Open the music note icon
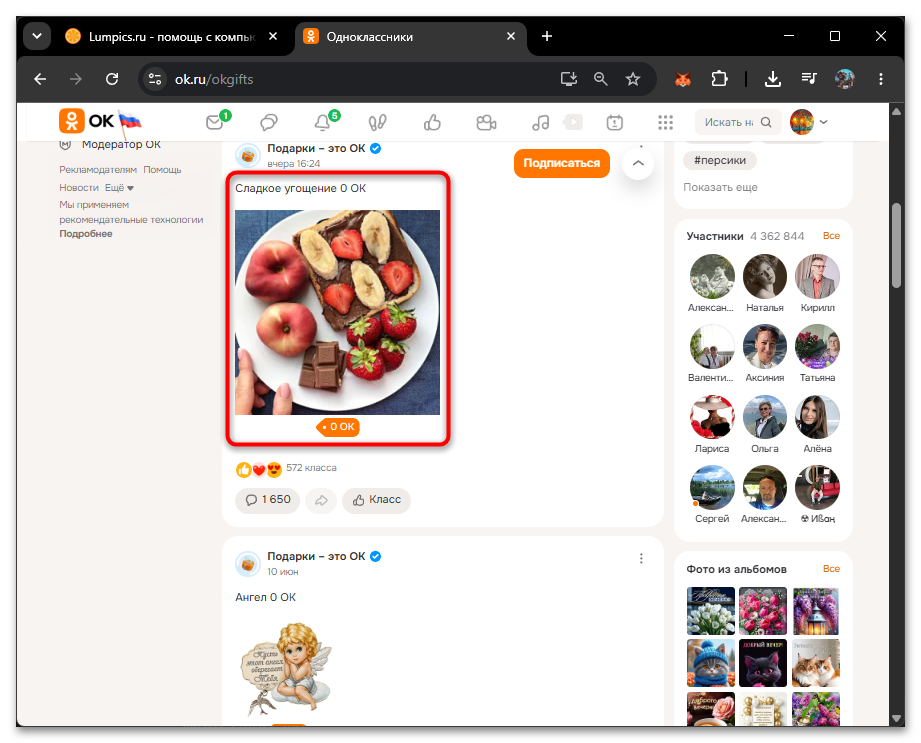 pyautogui.click(x=540, y=122)
